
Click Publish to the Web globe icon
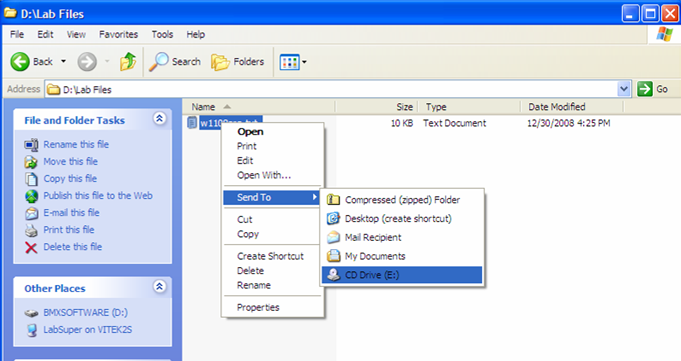(31, 196)
